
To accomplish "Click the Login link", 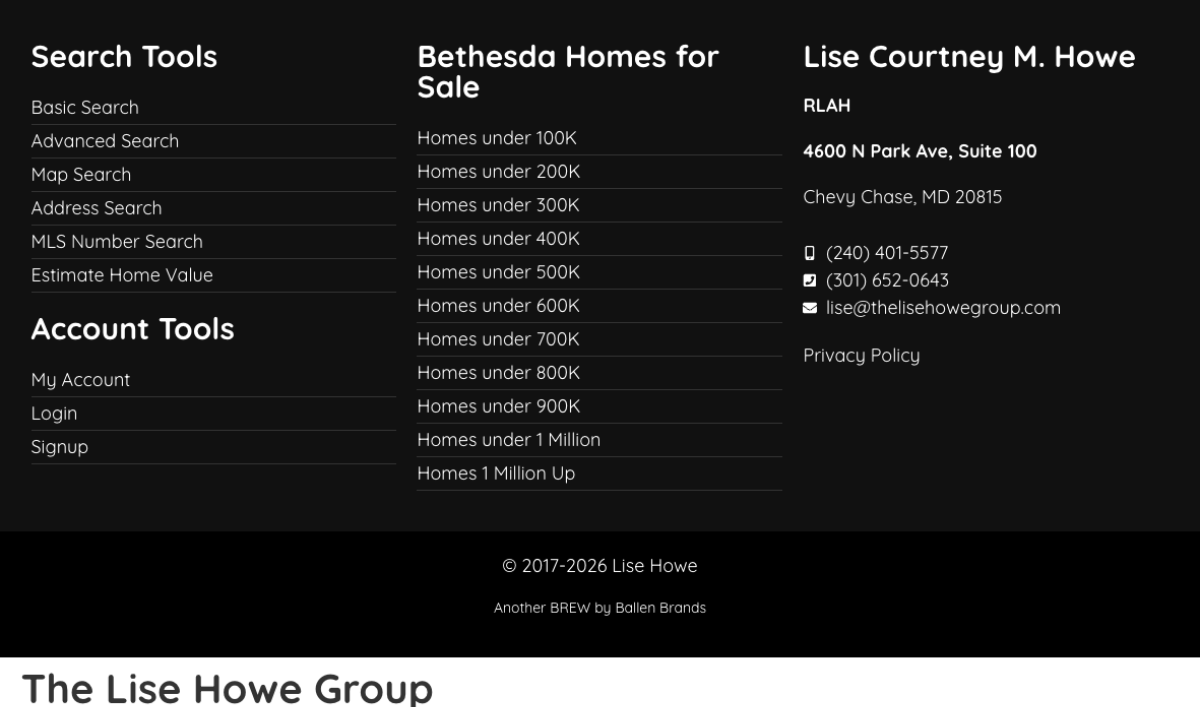I will [x=54, y=413].
